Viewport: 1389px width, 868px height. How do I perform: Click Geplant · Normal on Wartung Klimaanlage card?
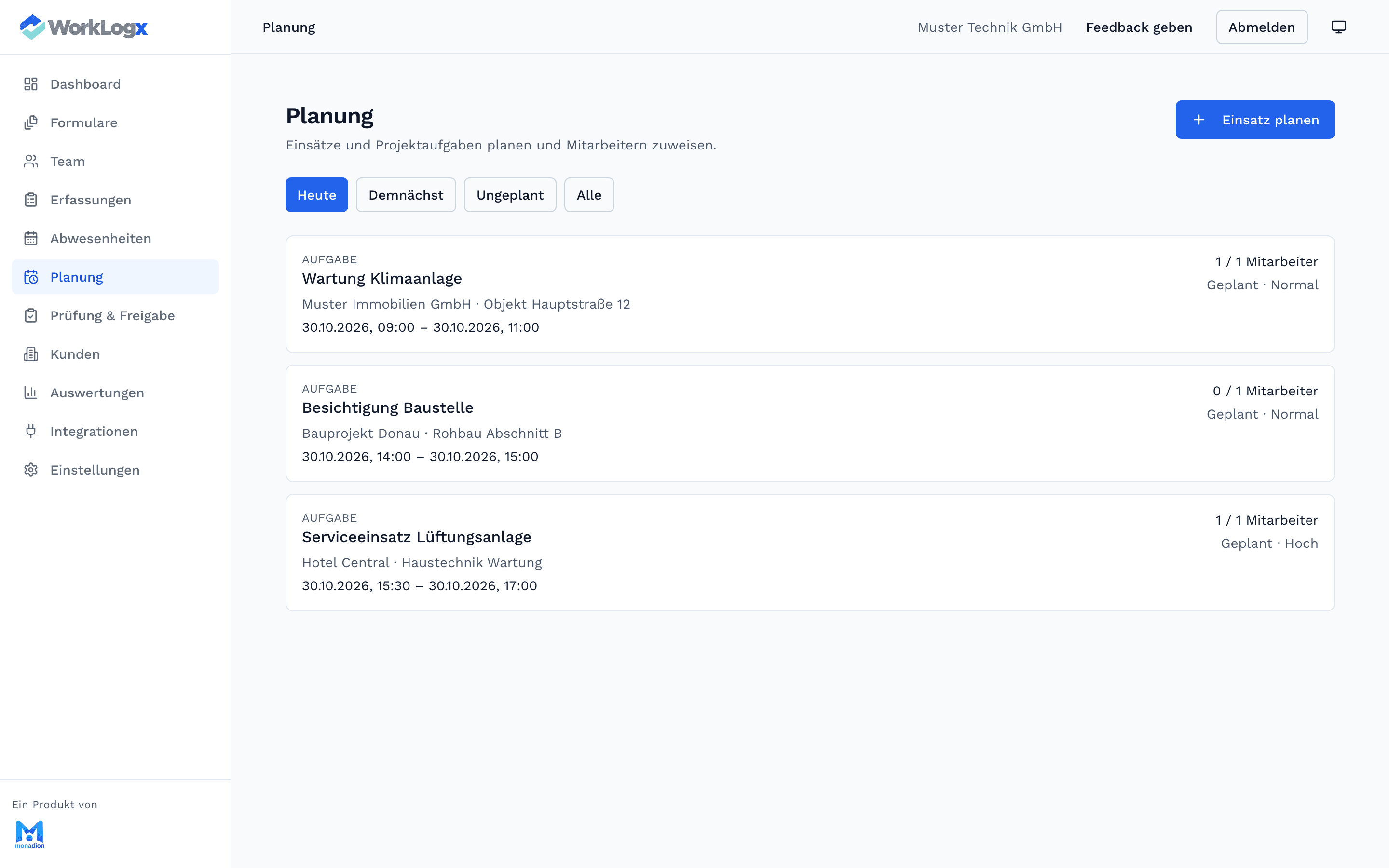tap(1262, 285)
